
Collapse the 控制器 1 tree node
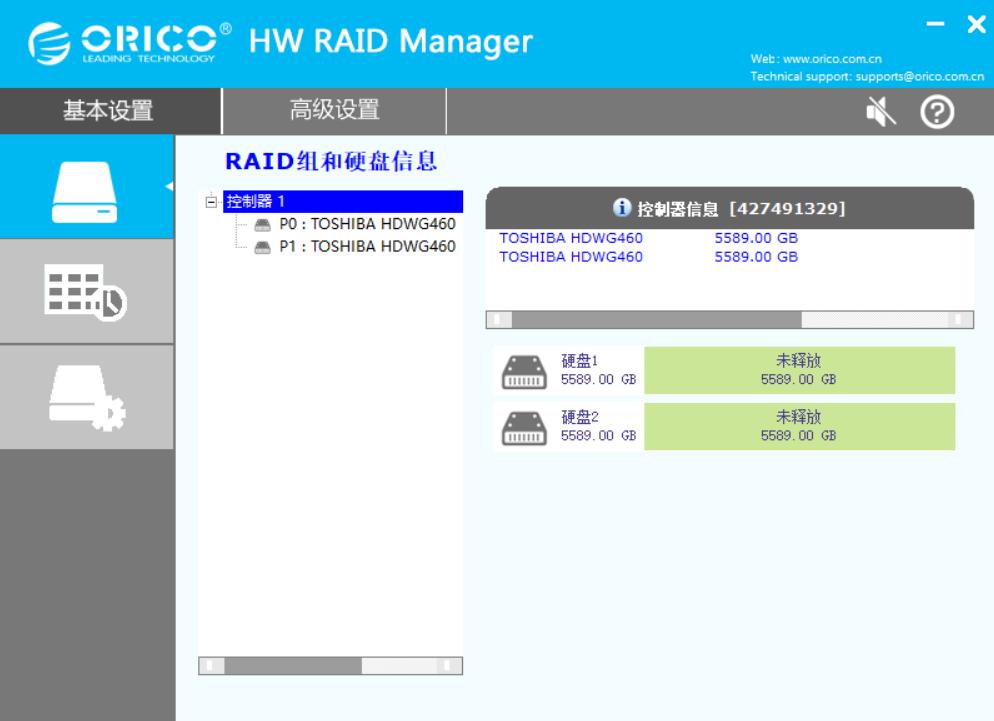pyautogui.click(x=211, y=202)
